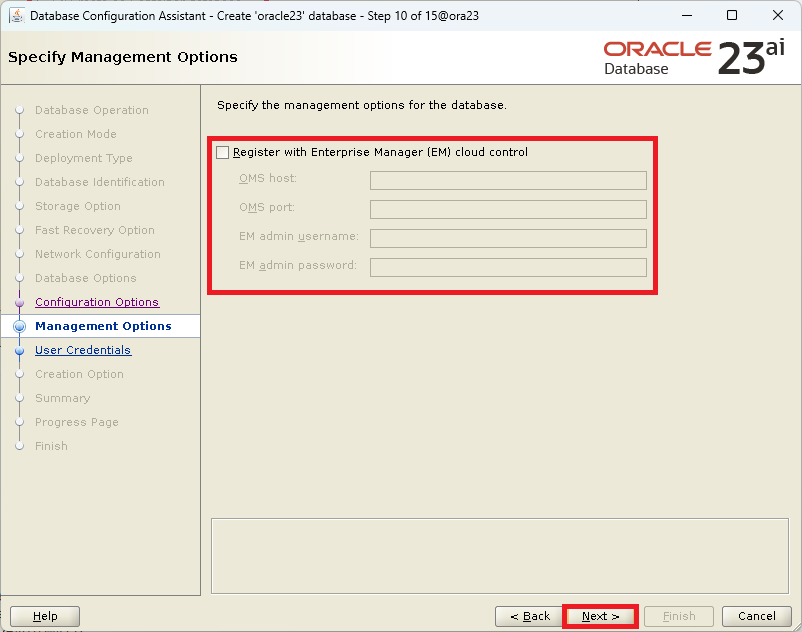Click 'Specify the management options for the database.' text
Viewport: 802px width, 632px height.
coord(362,105)
